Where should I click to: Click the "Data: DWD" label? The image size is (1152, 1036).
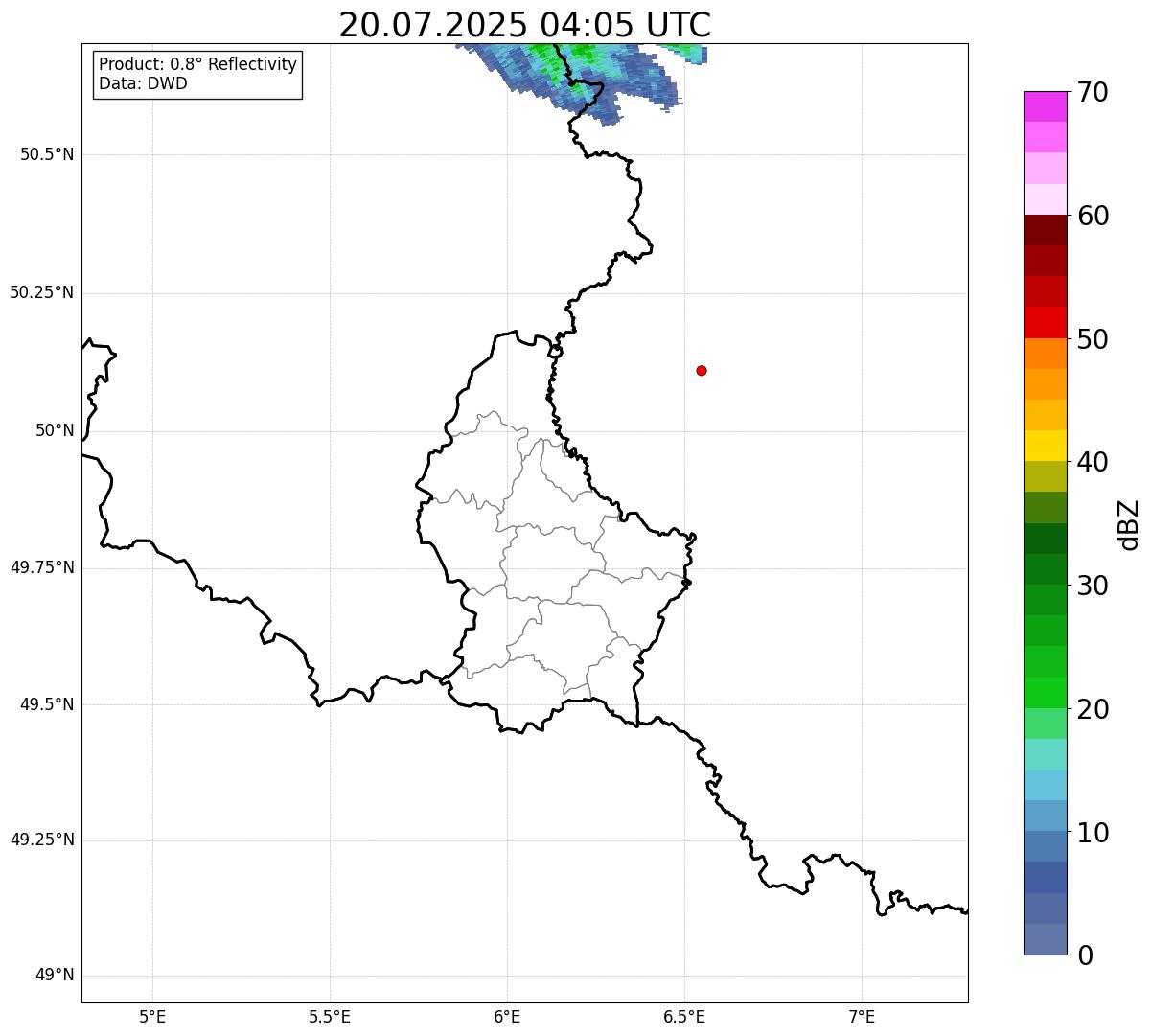click(x=144, y=83)
